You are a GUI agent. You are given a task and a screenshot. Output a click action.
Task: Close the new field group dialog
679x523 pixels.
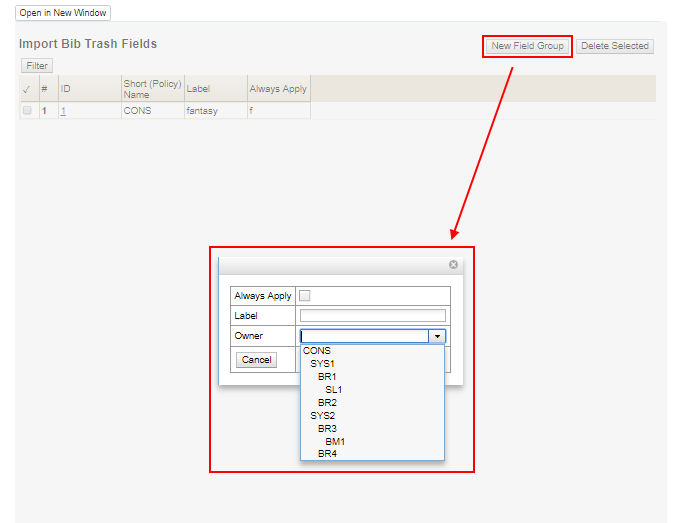[453, 265]
